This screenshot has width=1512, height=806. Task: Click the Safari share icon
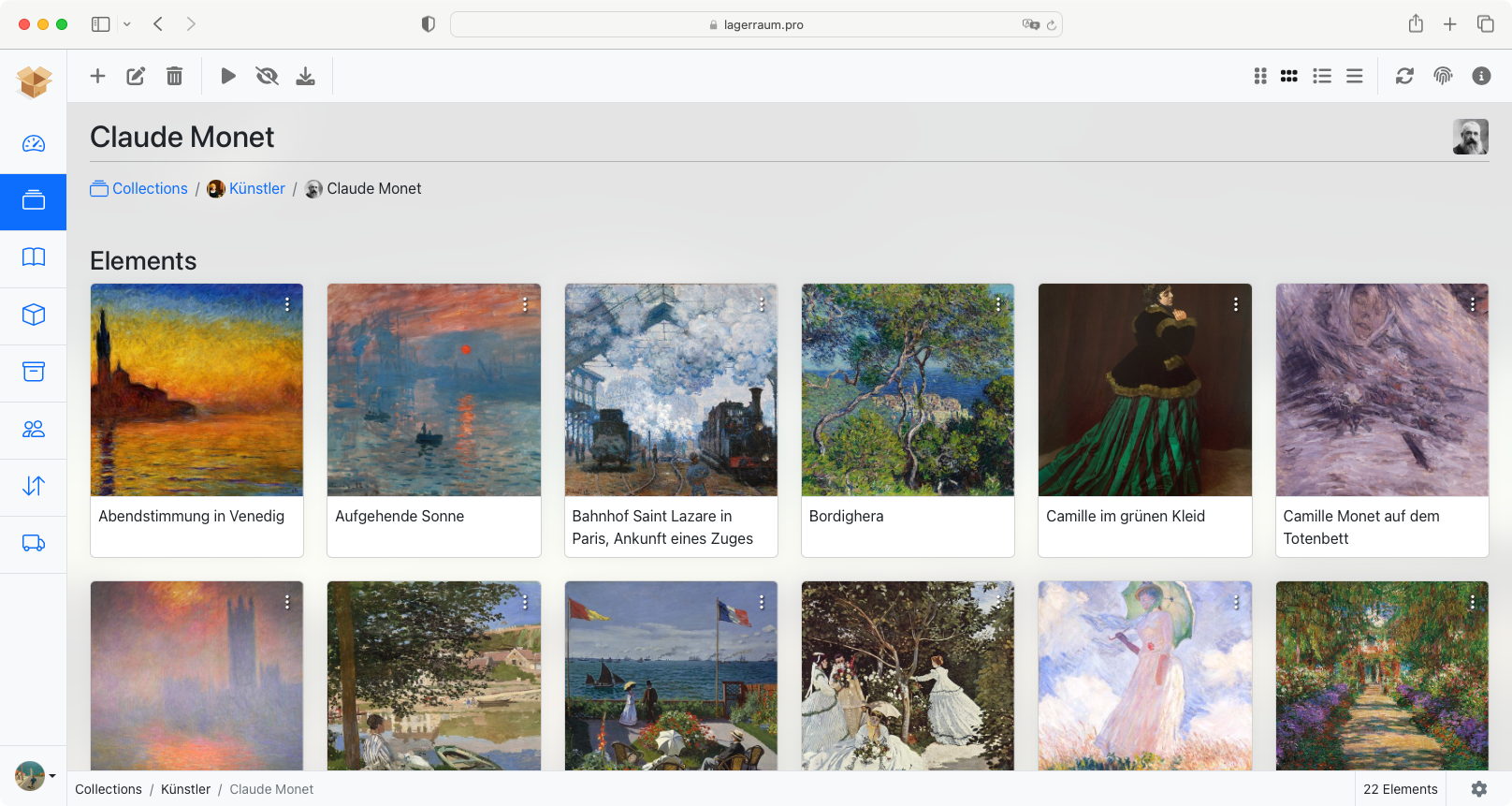coord(1416,24)
